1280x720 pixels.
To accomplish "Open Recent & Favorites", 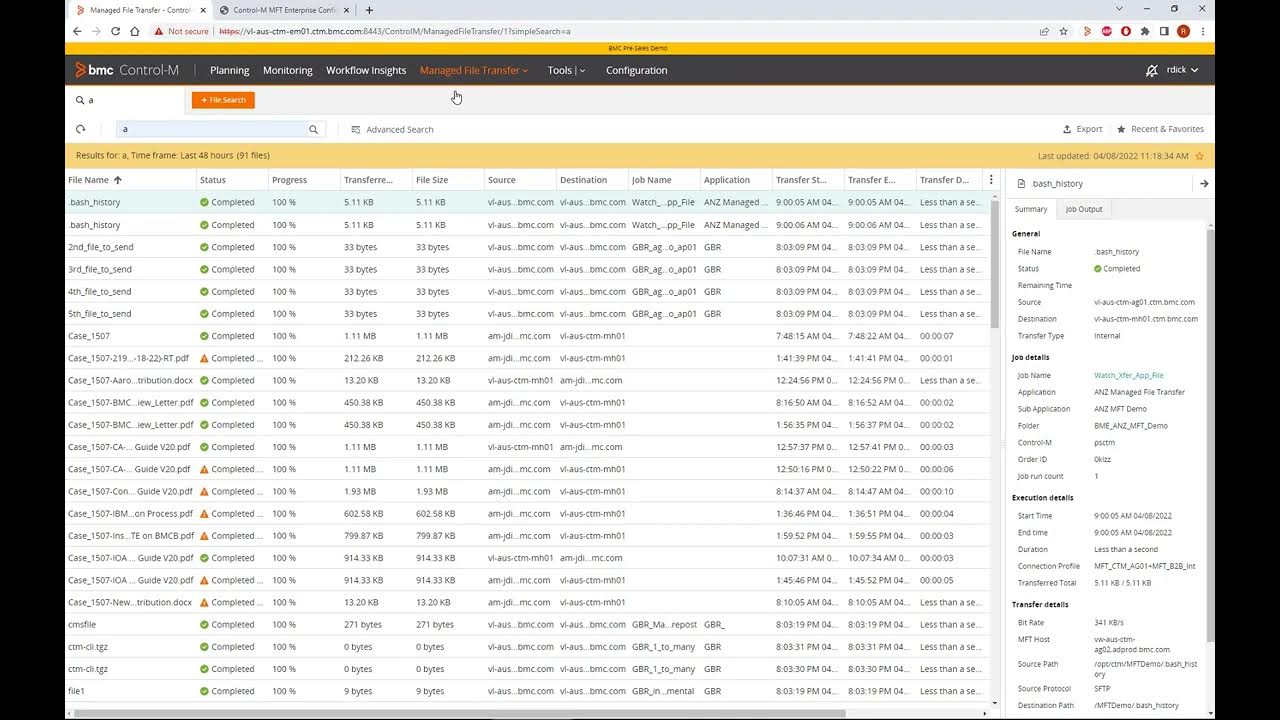I will tap(1160, 129).
